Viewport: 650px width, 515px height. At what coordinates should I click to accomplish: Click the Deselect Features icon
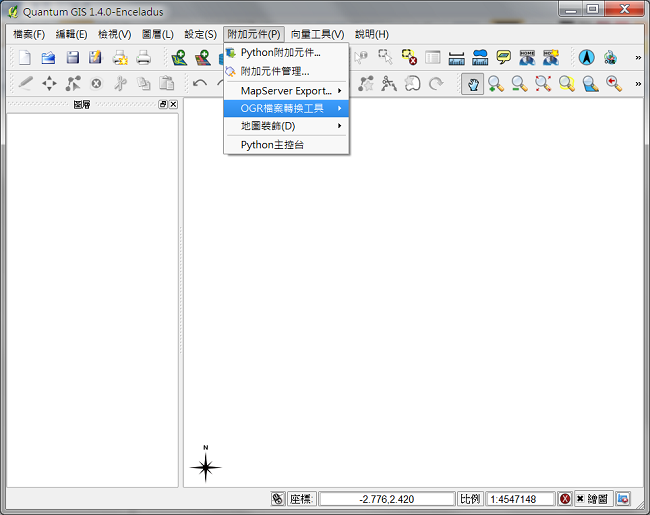[409, 58]
